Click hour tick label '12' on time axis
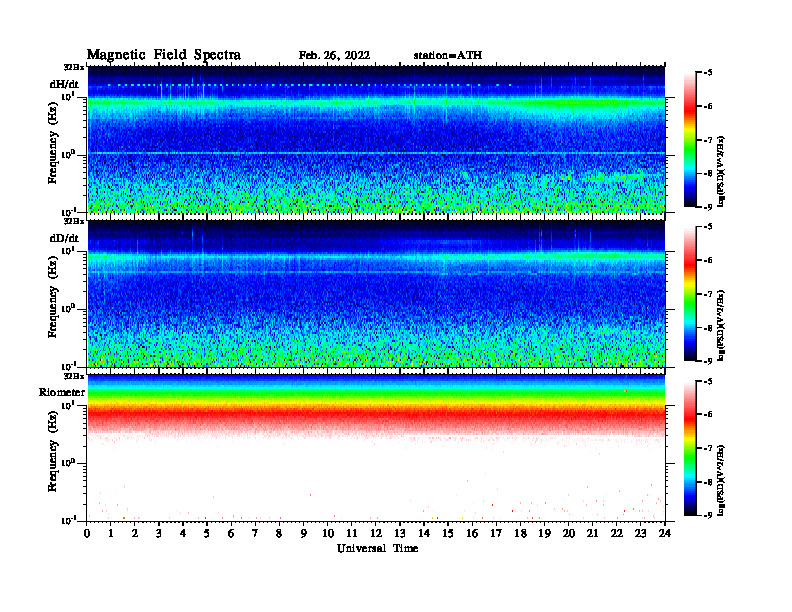792x612 pixels. tap(376, 533)
